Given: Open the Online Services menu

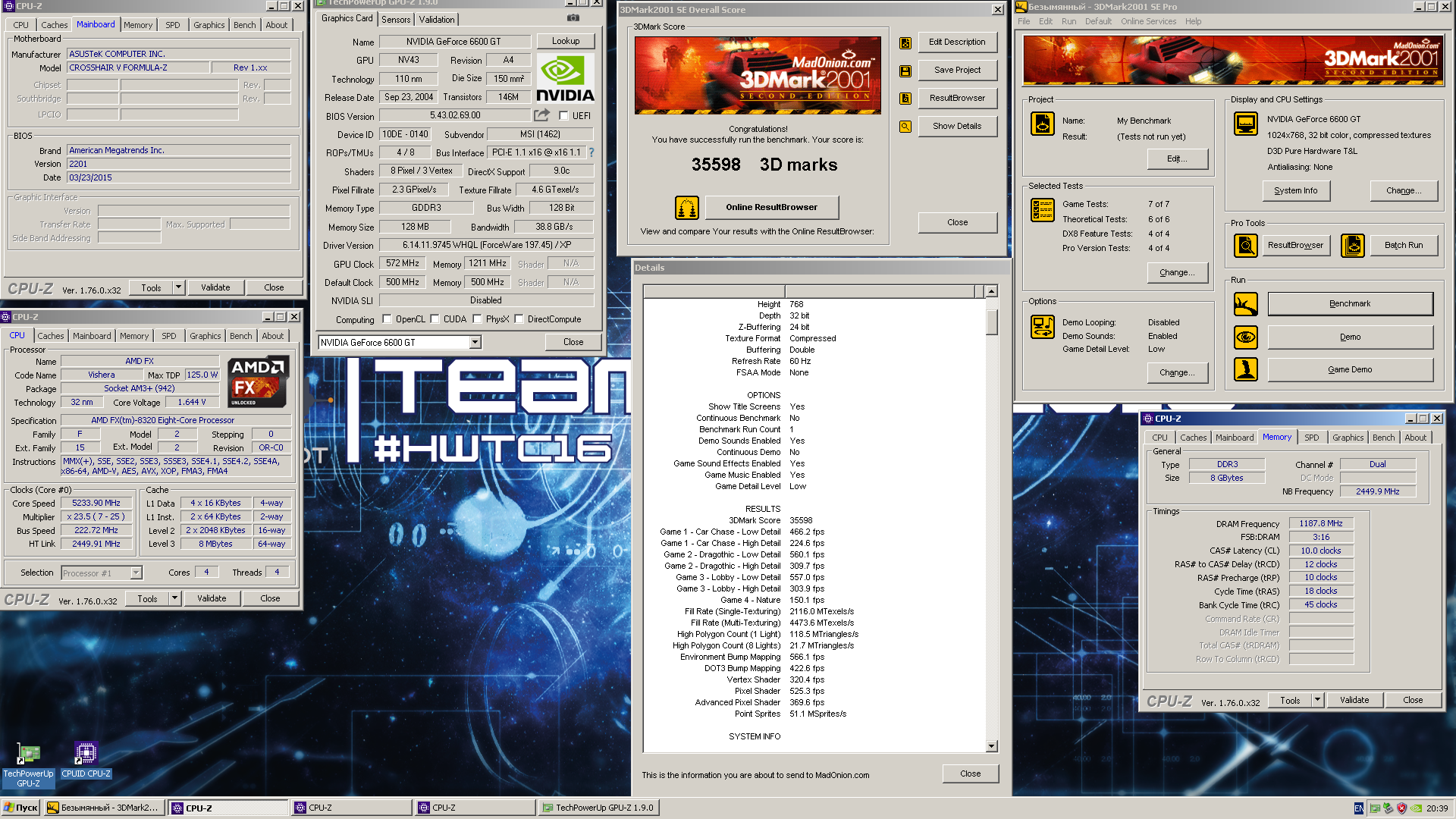Looking at the screenshot, I should pos(1148,21).
